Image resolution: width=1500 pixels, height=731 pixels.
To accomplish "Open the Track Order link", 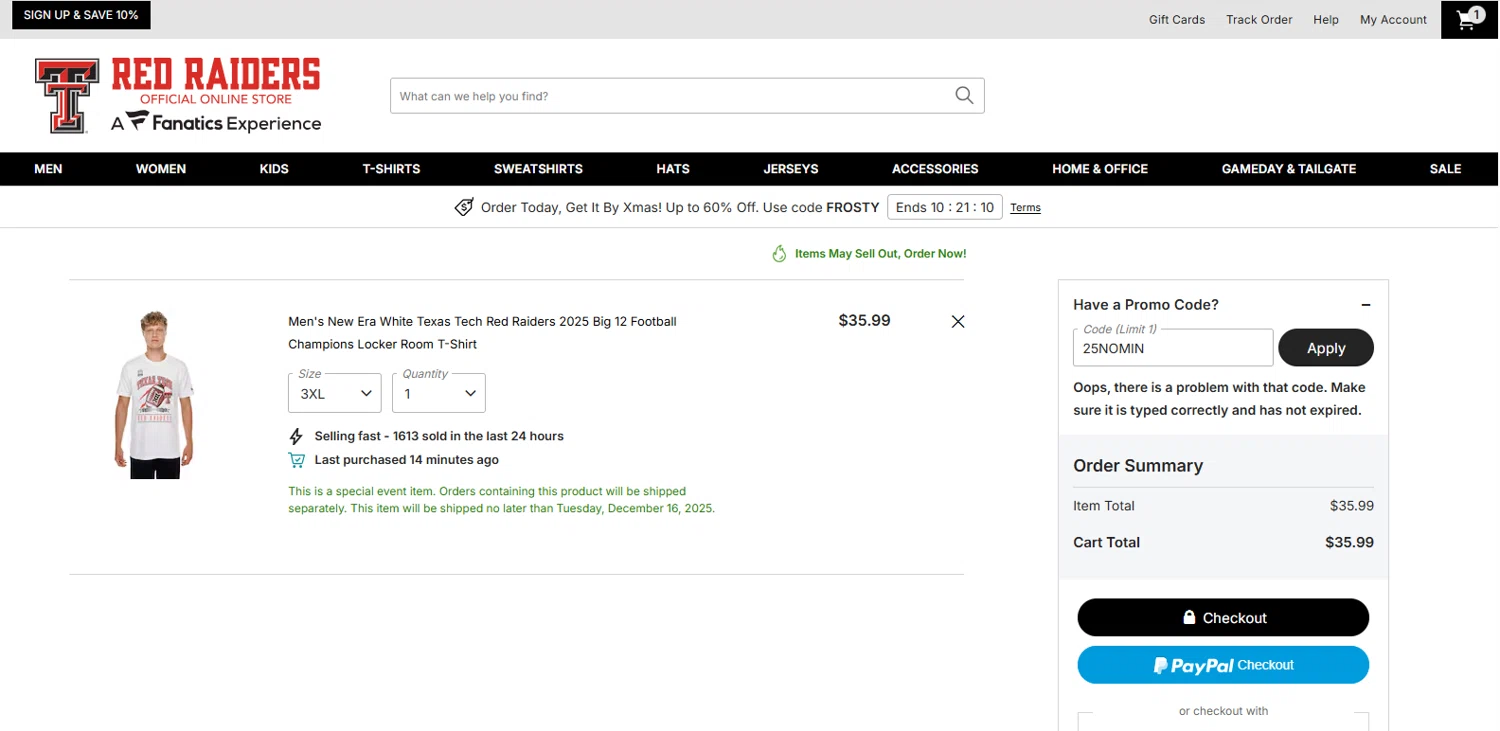I will click(x=1259, y=19).
